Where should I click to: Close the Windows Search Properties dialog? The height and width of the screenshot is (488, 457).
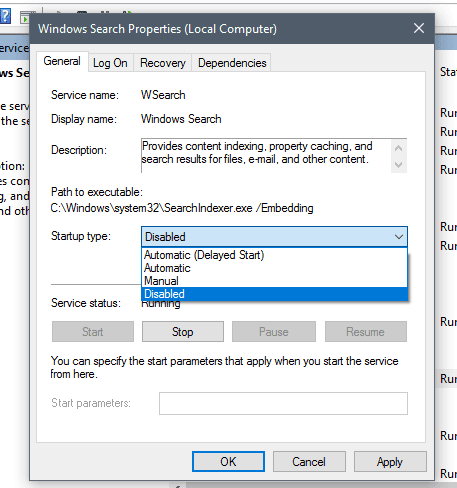[419, 28]
